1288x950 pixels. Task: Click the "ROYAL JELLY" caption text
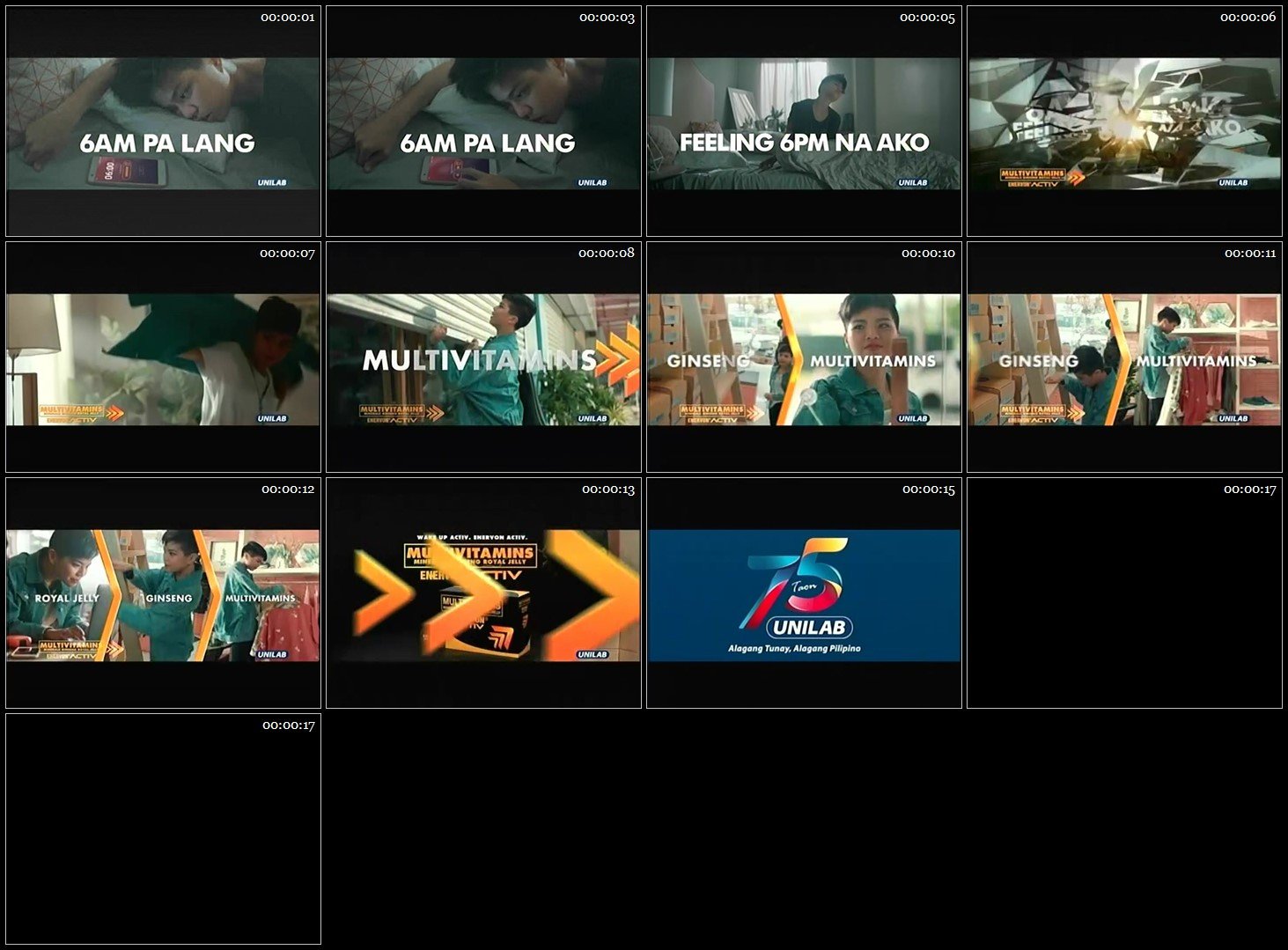click(67, 599)
